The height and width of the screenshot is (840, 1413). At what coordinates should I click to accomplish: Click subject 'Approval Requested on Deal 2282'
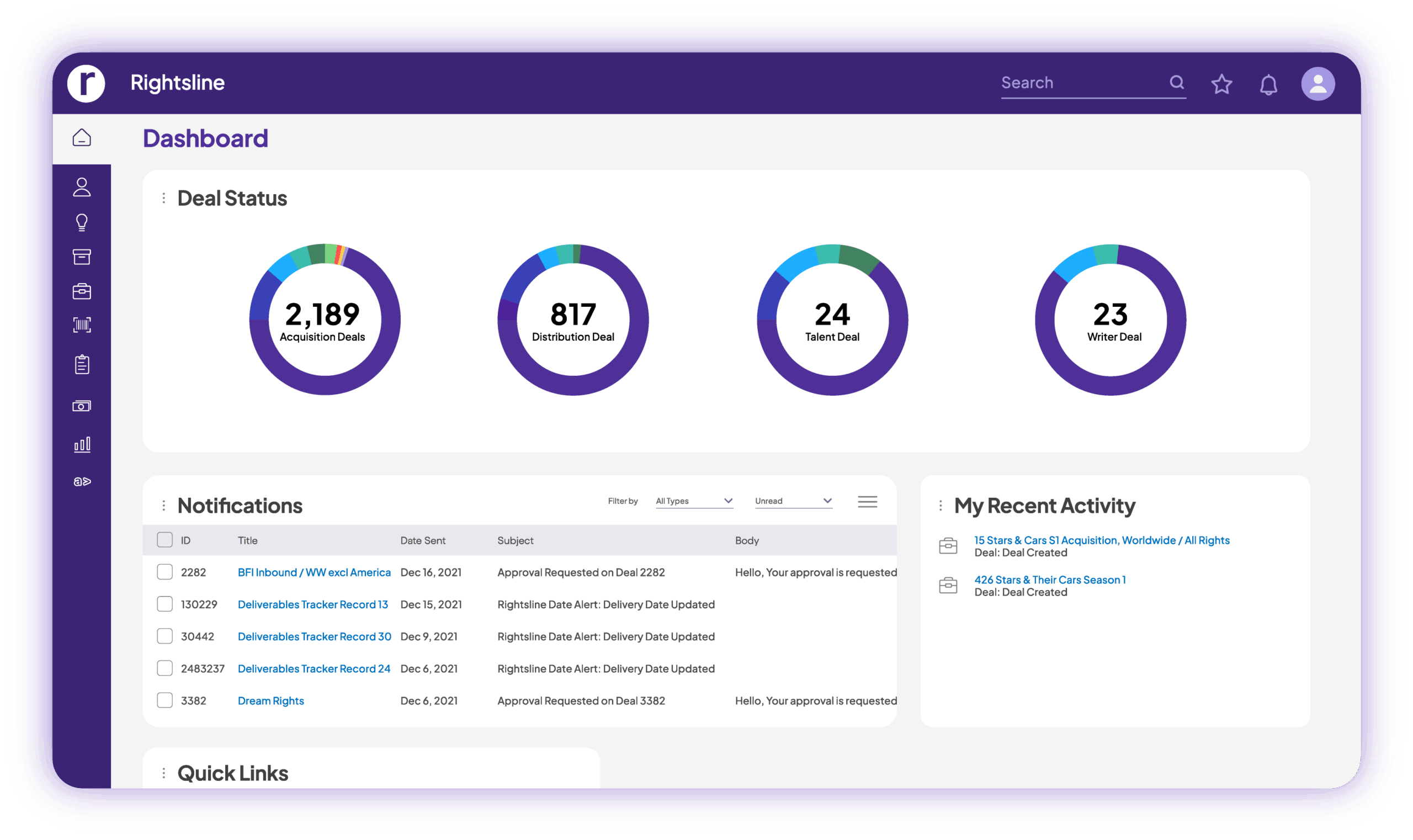(x=581, y=572)
